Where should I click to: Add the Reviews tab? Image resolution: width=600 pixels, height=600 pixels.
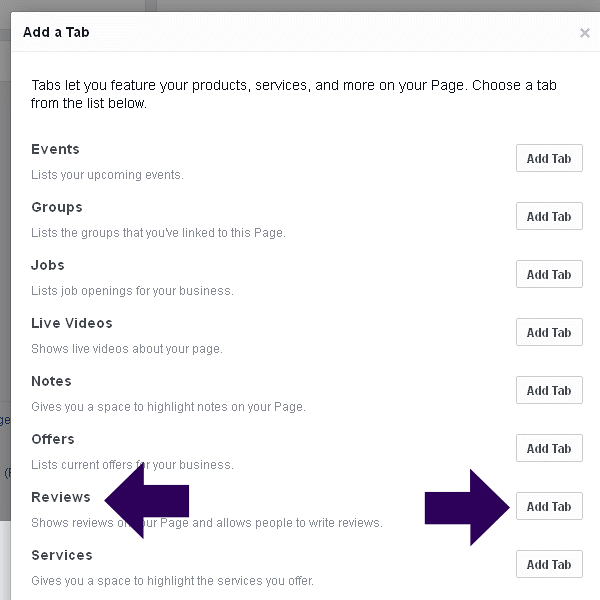coord(549,506)
